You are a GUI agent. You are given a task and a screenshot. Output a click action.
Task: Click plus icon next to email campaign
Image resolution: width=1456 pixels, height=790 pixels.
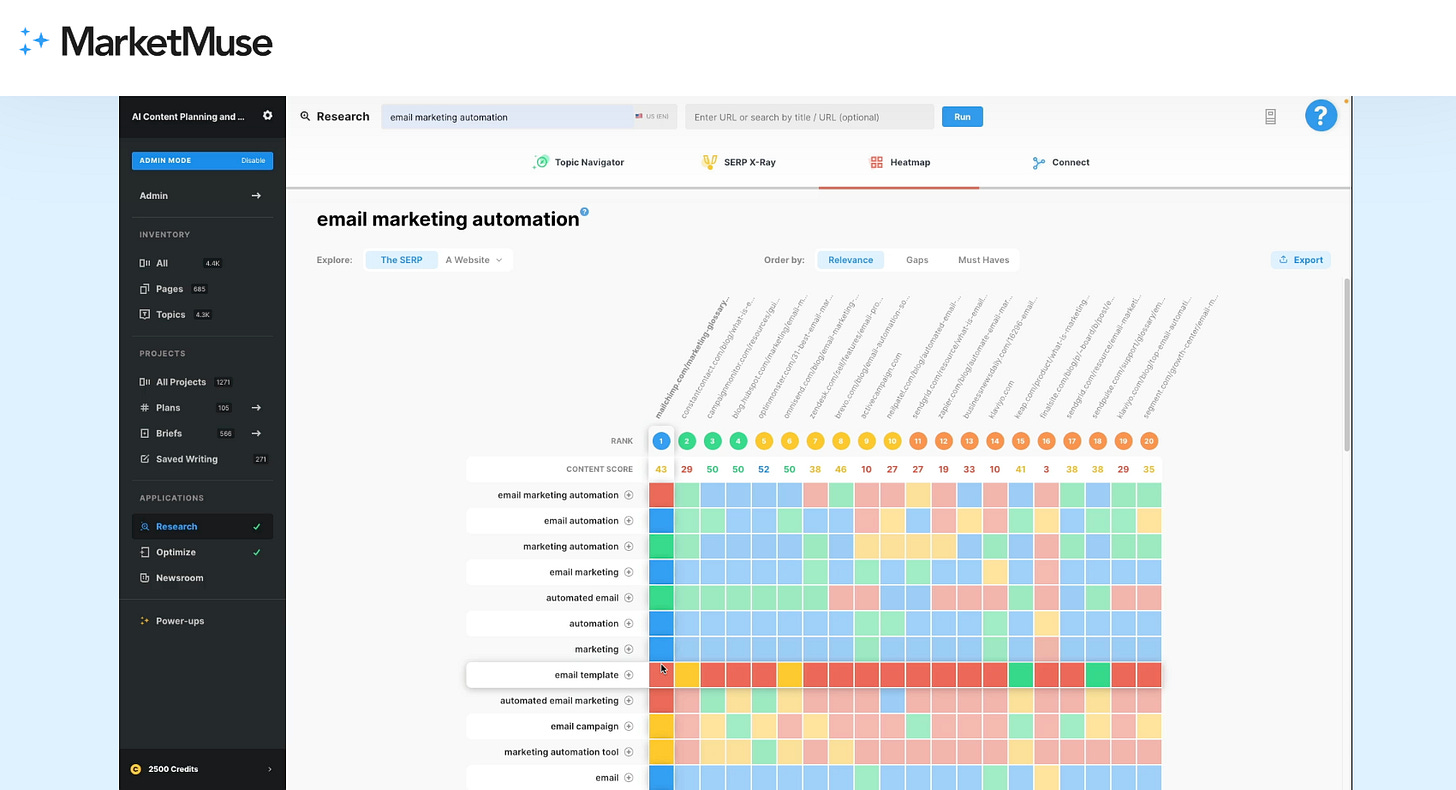coord(629,726)
